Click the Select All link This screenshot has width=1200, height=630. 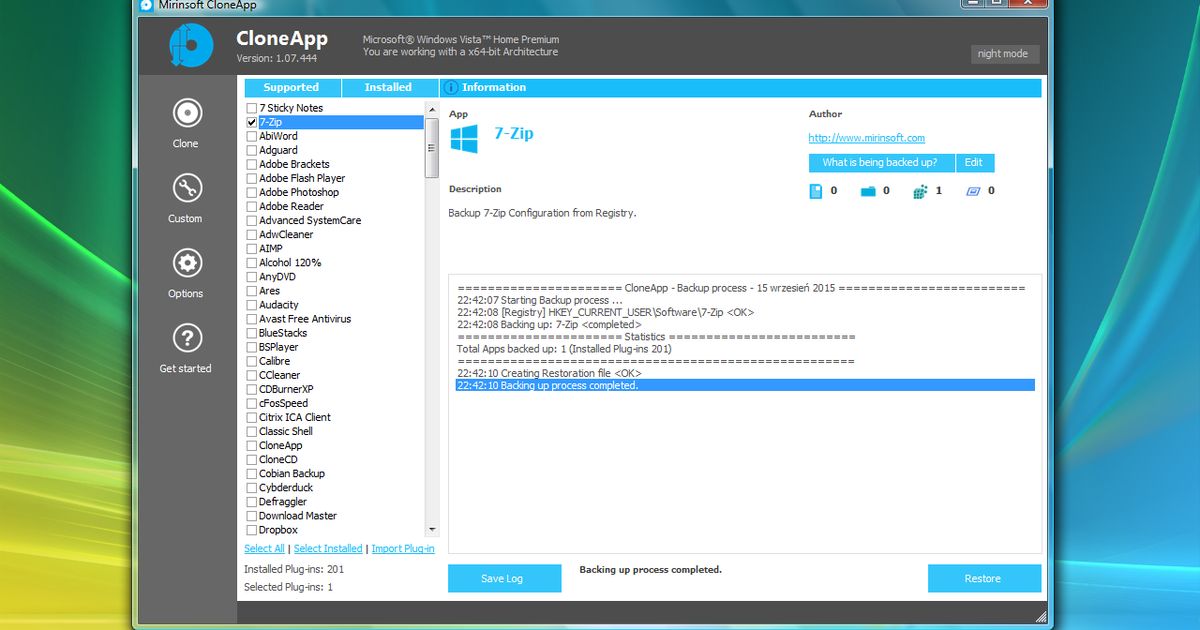264,548
